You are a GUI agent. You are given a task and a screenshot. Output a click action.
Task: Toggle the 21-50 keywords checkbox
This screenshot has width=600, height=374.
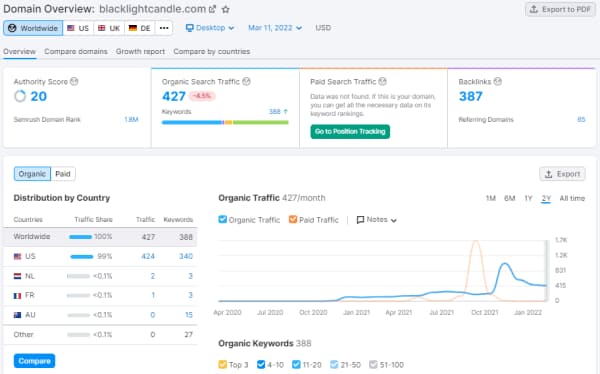[334, 364]
